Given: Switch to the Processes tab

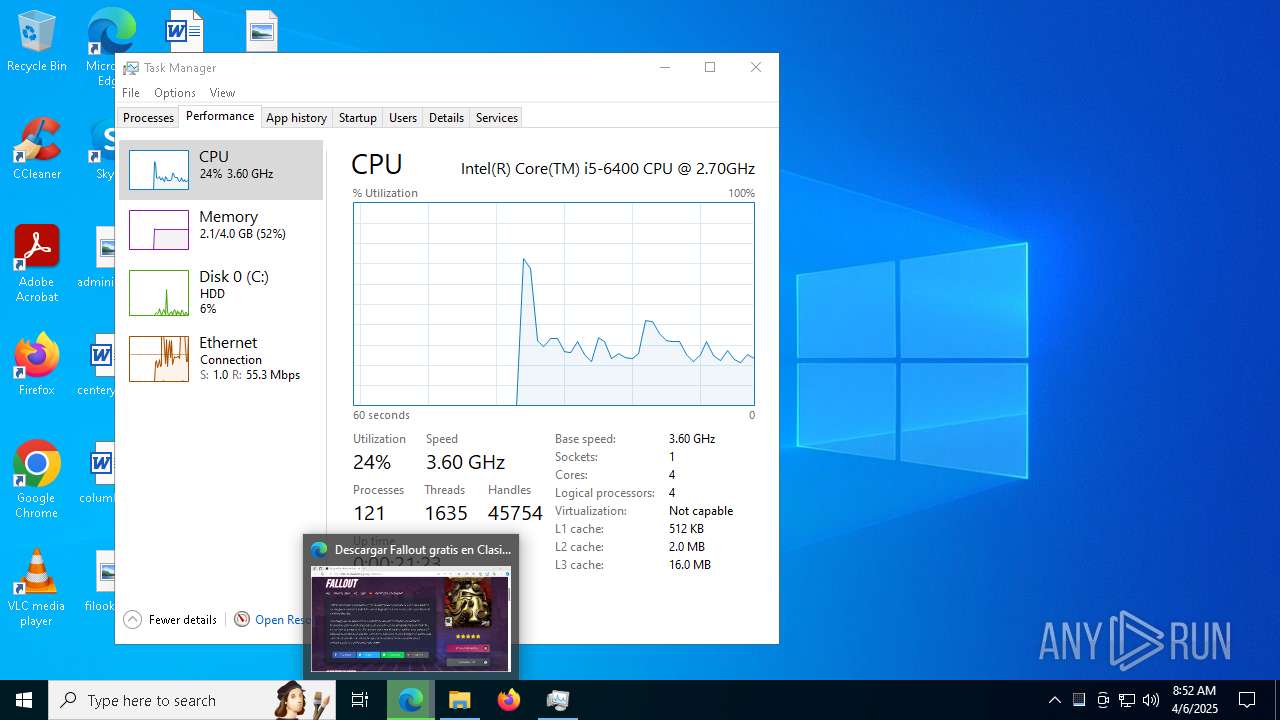Looking at the screenshot, I should pos(148,117).
